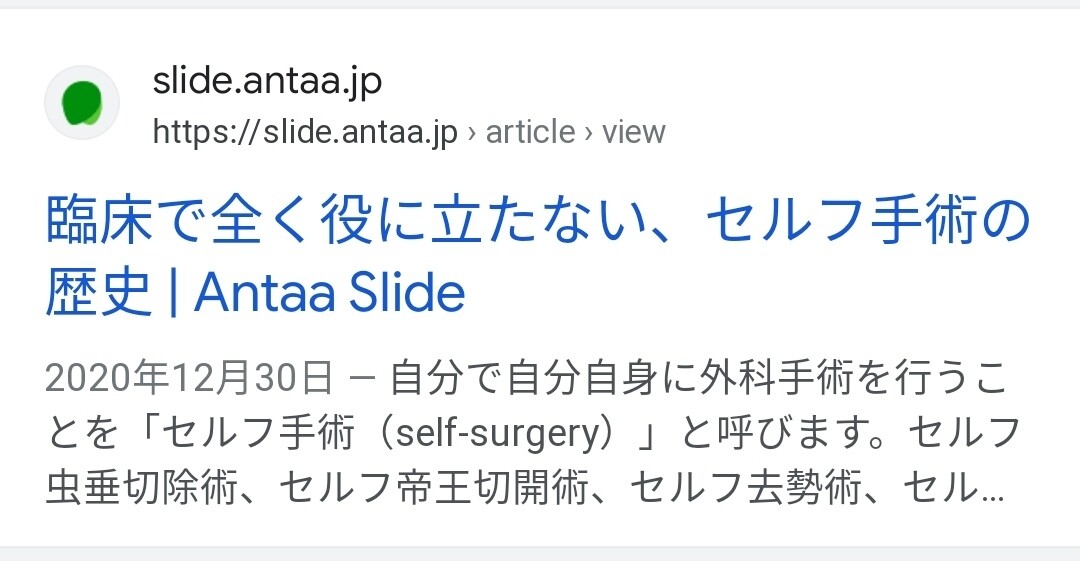Select the "view" breadcrumb segment

(633, 132)
